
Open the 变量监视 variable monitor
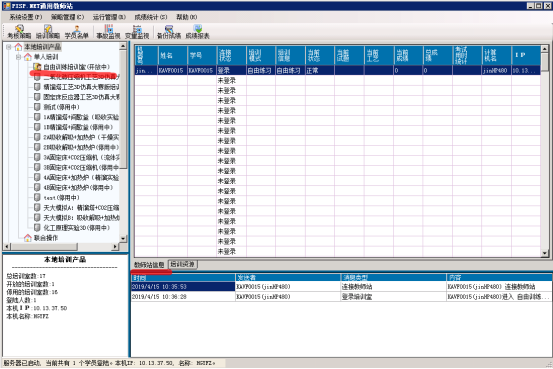[137, 32]
